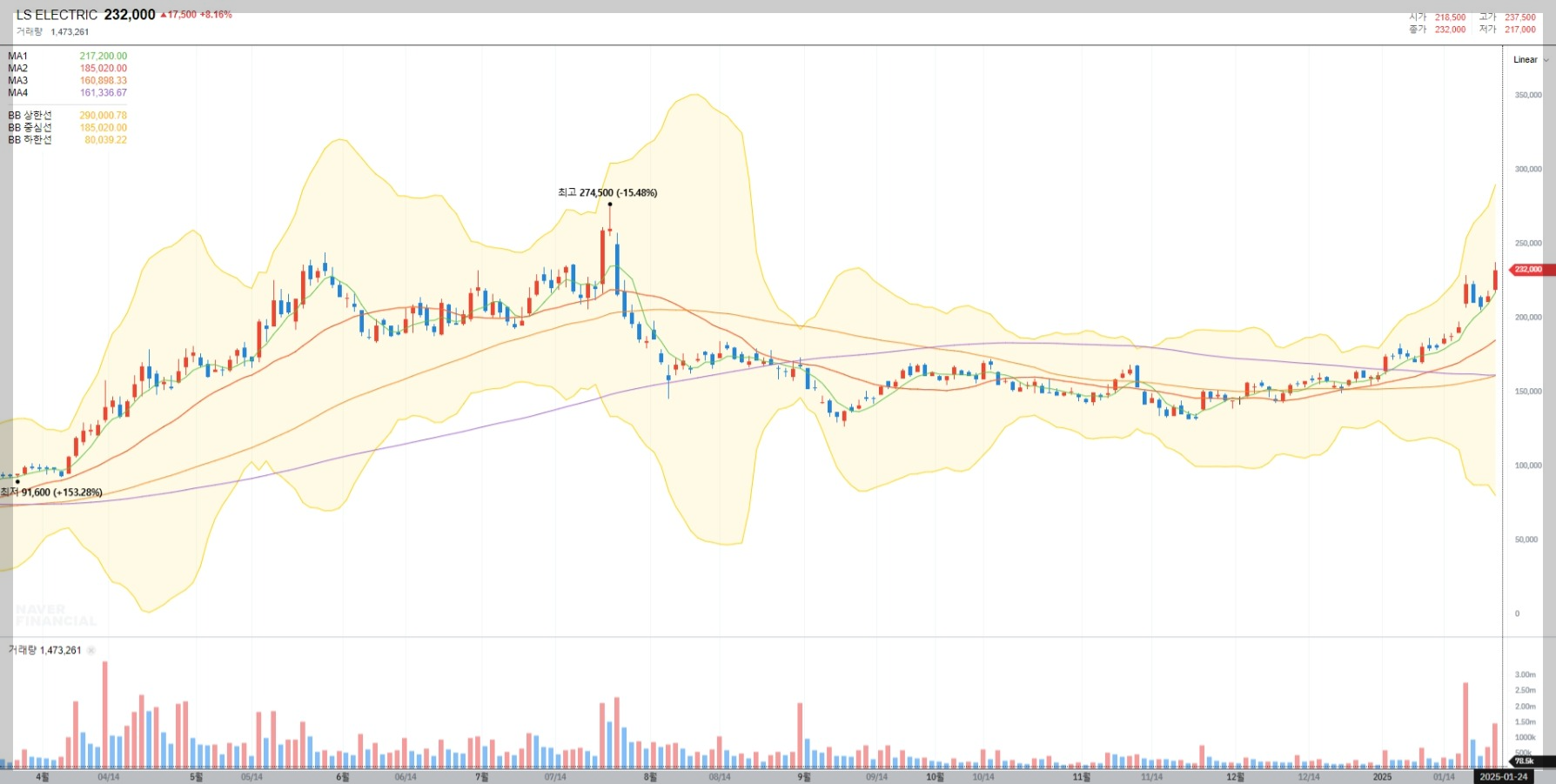The image size is (1556, 784).
Task: Click the 50,000 price axis label
Action: click(1526, 539)
